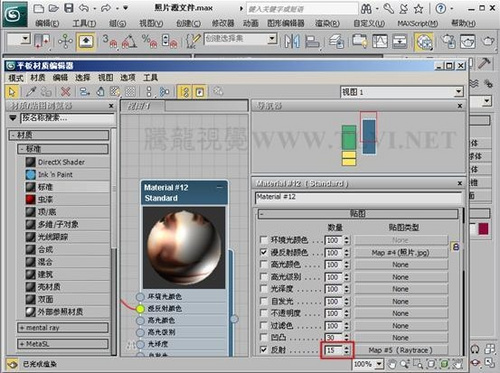Image resolution: width=500 pixels, height=373 pixels.
Task: Click the highlighted material editor icon
Action: [424, 42]
